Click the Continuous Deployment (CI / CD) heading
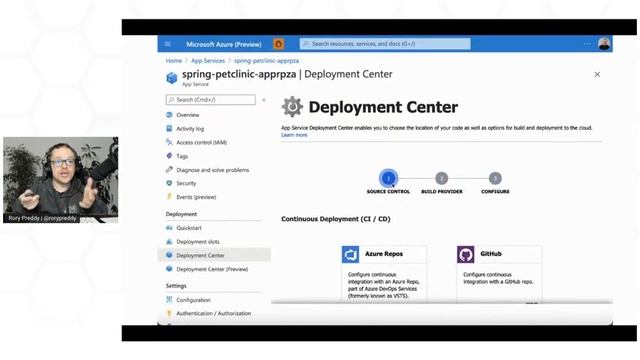The width and height of the screenshot is (640, 360). 336,219
